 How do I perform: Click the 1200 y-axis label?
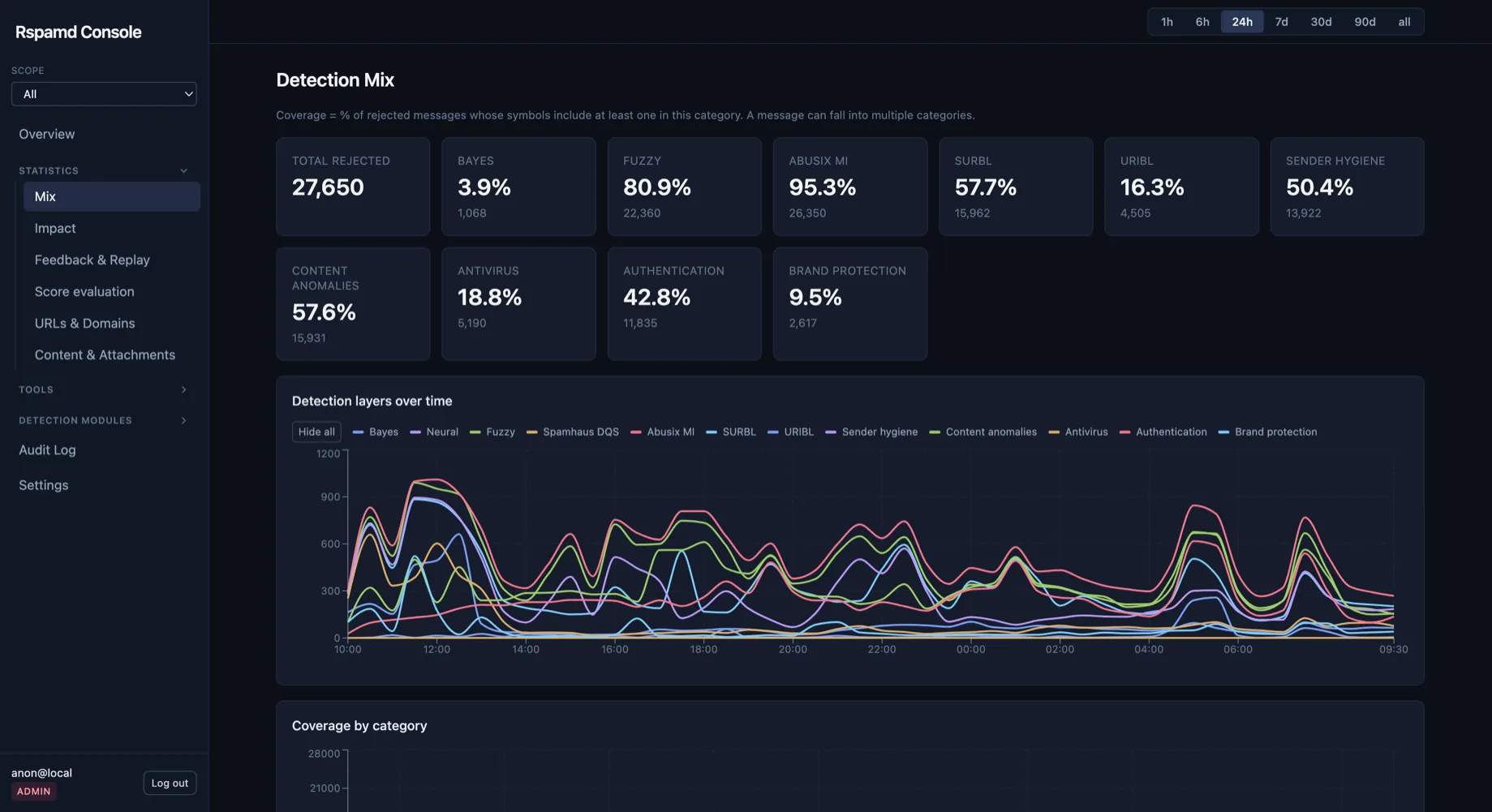click(x=328, y=453)
